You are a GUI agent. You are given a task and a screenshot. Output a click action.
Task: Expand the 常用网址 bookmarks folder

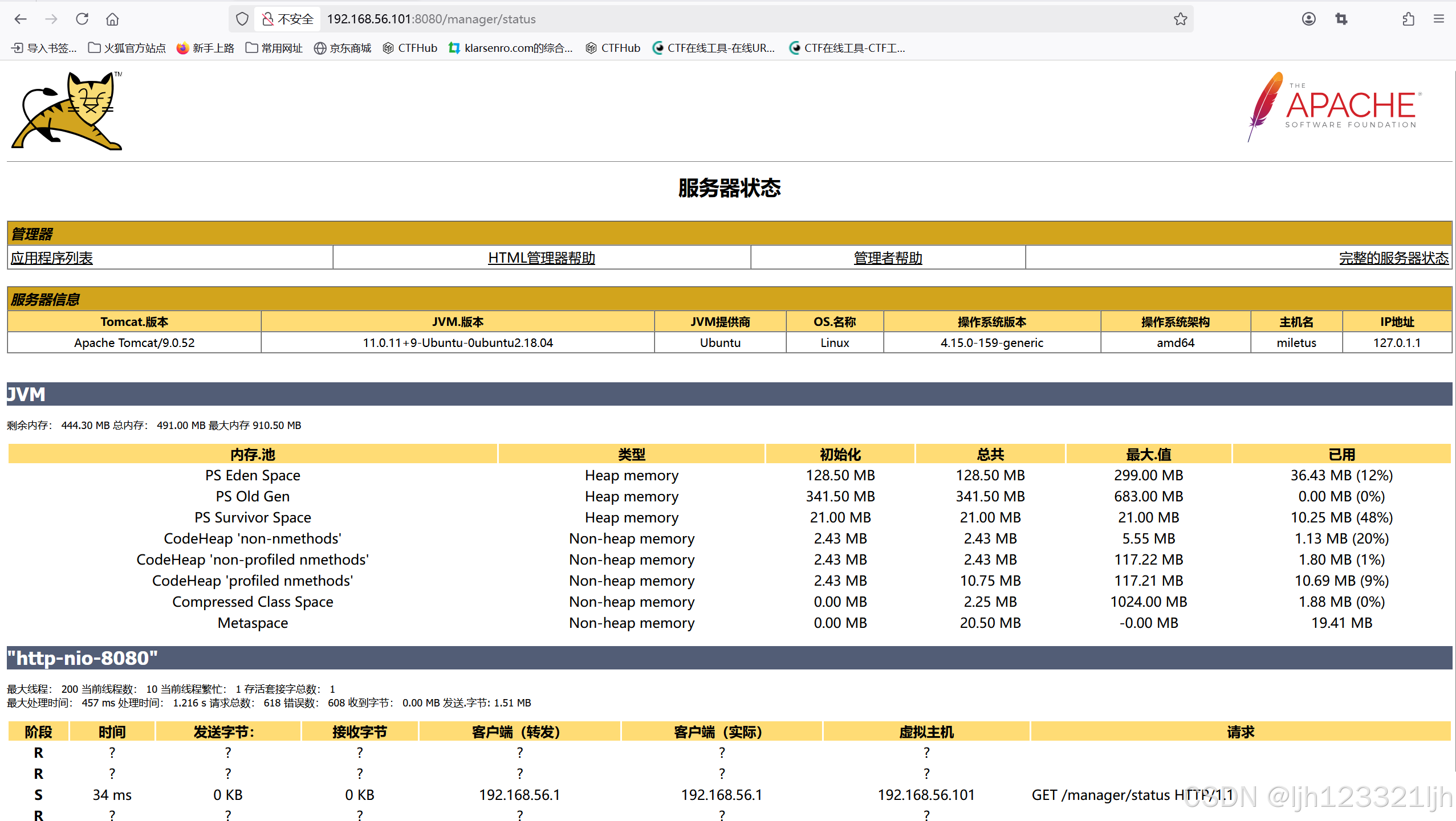[x=274, y=48]
